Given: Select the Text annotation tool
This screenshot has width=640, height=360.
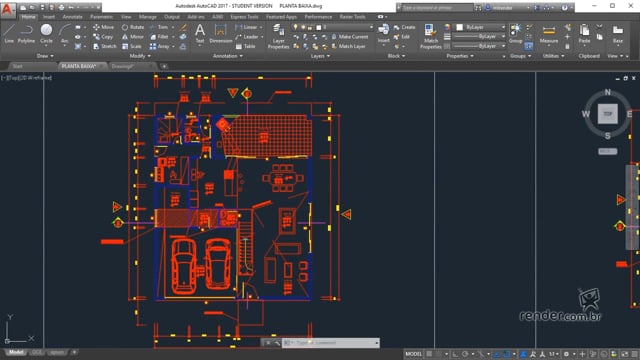Looking at the screenshot, I should pyautogui.click(x=200, y=33).
